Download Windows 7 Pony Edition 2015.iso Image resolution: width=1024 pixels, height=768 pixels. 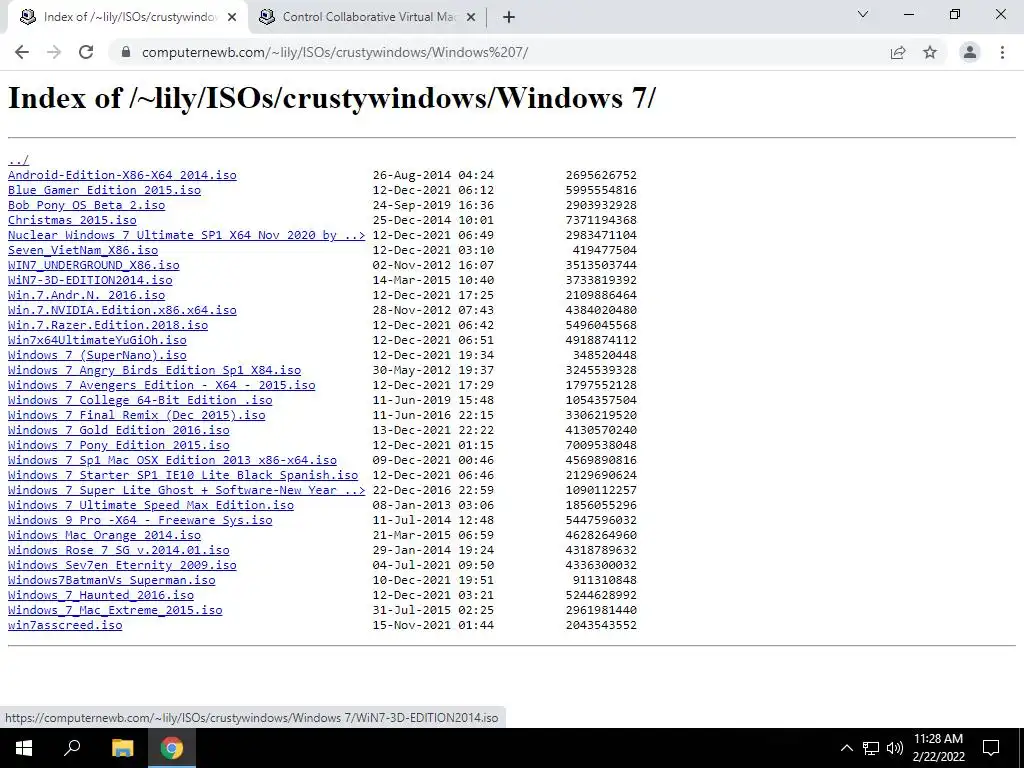click(x=119, y=445)
